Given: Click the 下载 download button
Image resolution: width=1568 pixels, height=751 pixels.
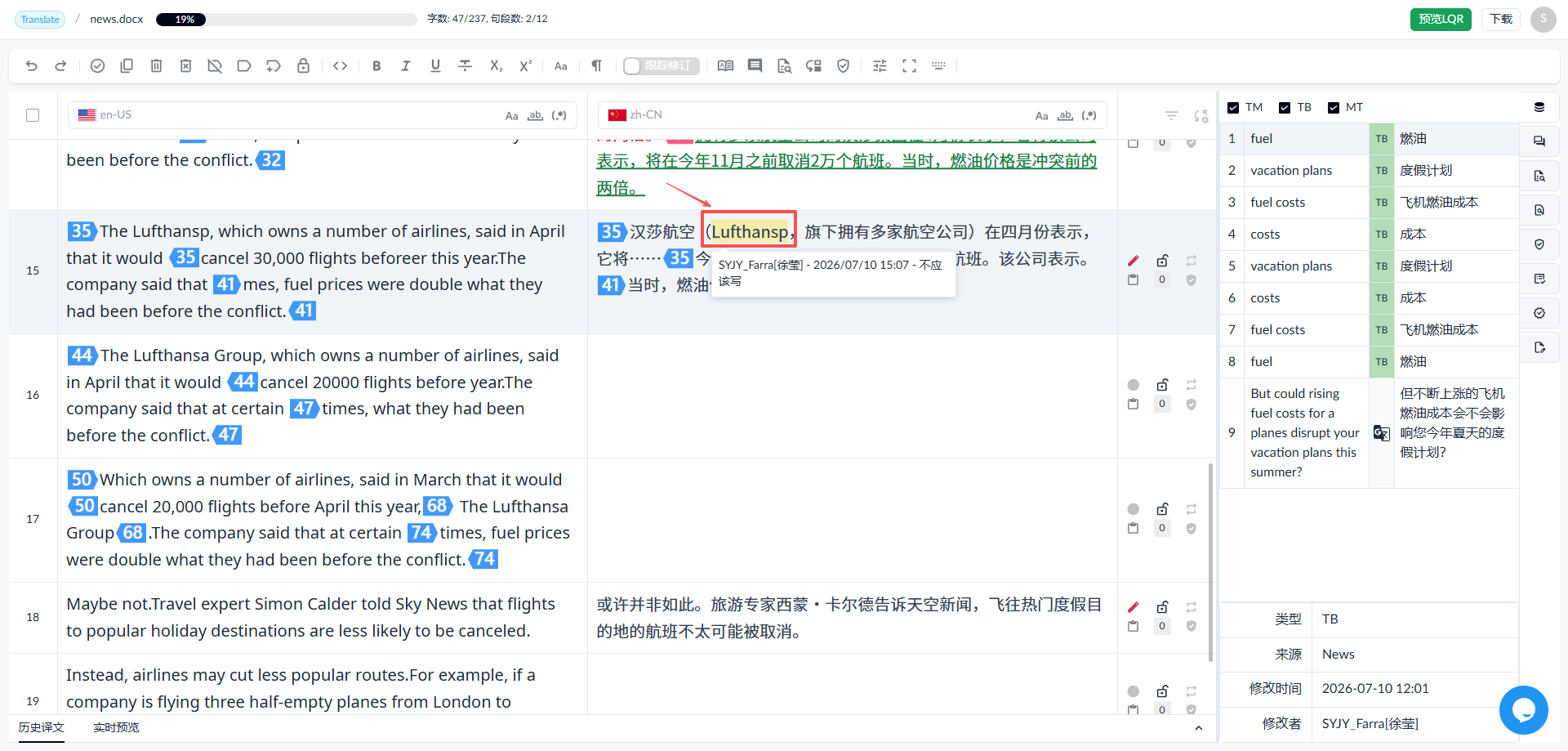Looking at the screenshot, I should [x=1501, y=20].
